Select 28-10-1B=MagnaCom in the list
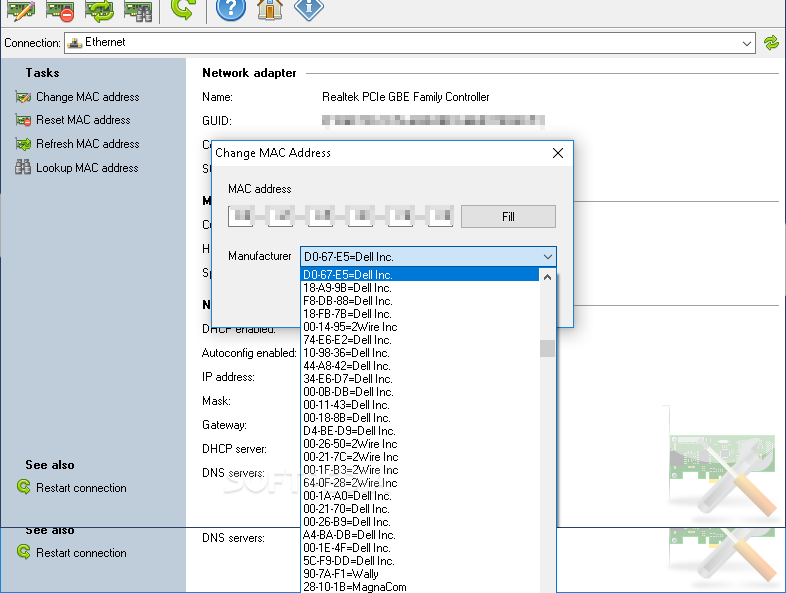786x593 pixels. 420,587
